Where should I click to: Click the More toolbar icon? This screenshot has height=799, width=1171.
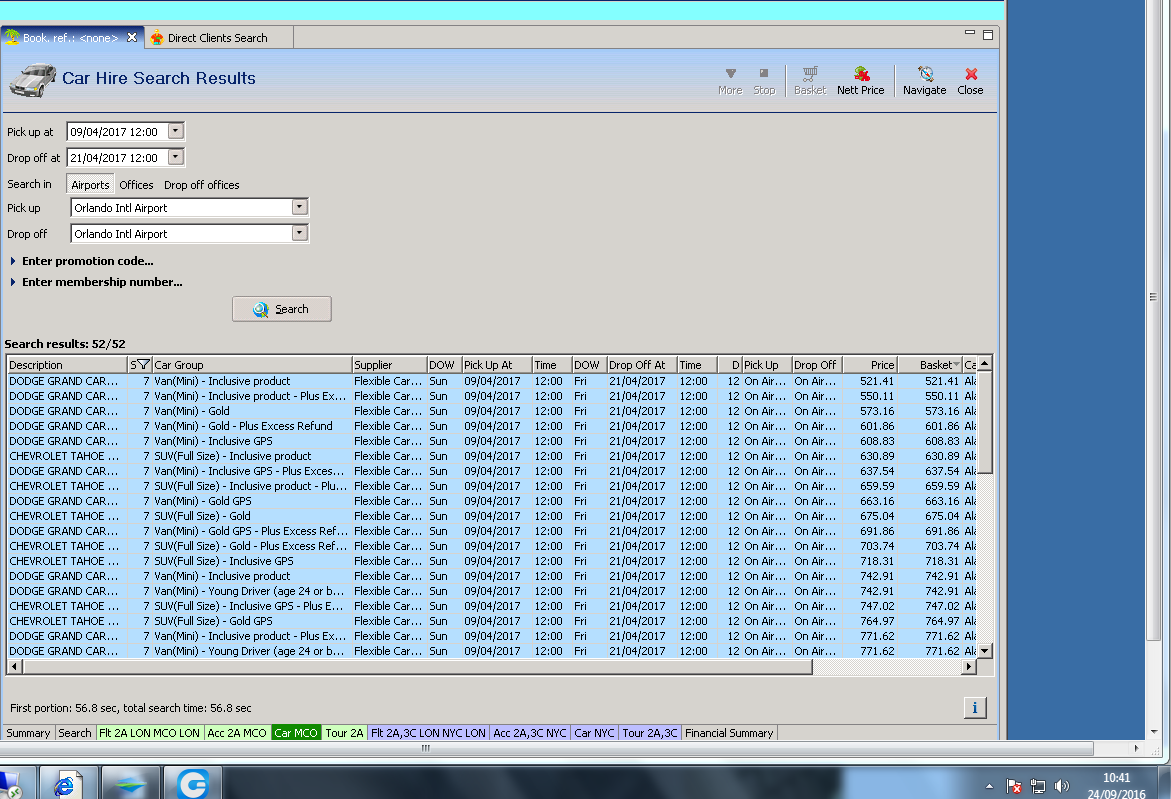(730, 81)
